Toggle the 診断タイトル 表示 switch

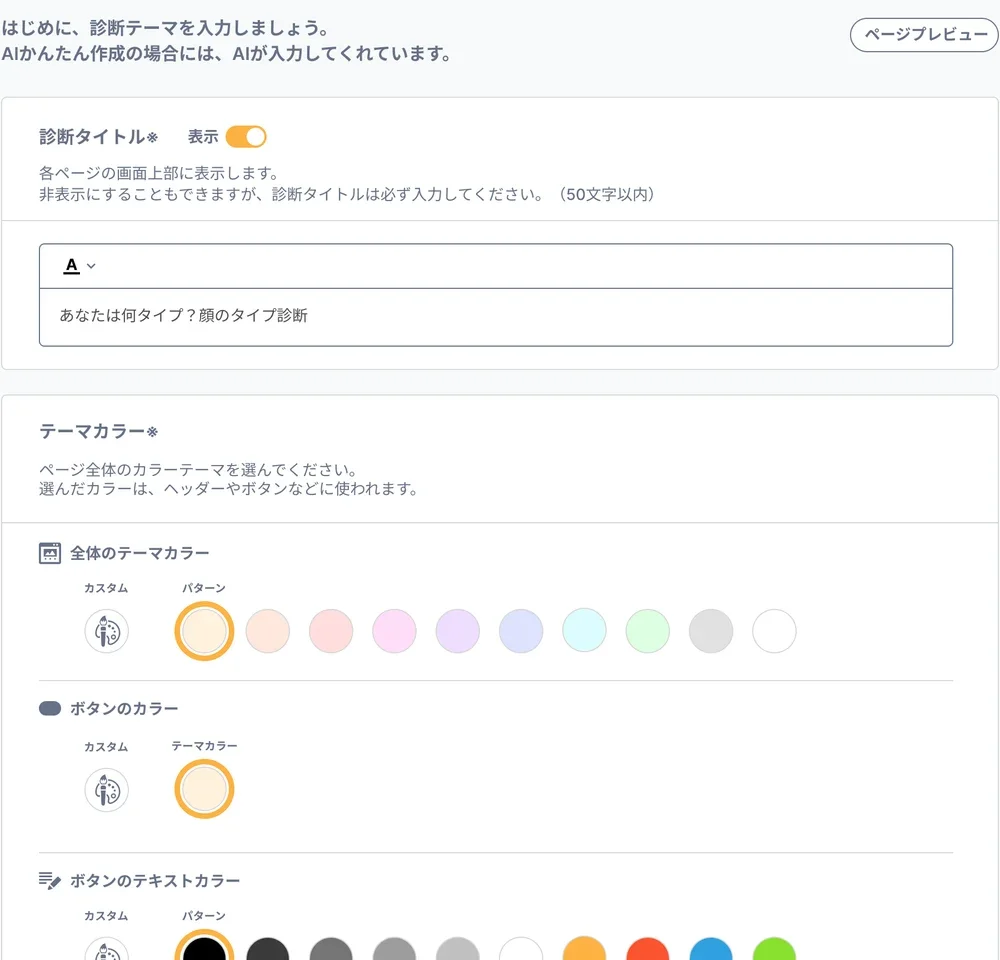coord(246,137)
